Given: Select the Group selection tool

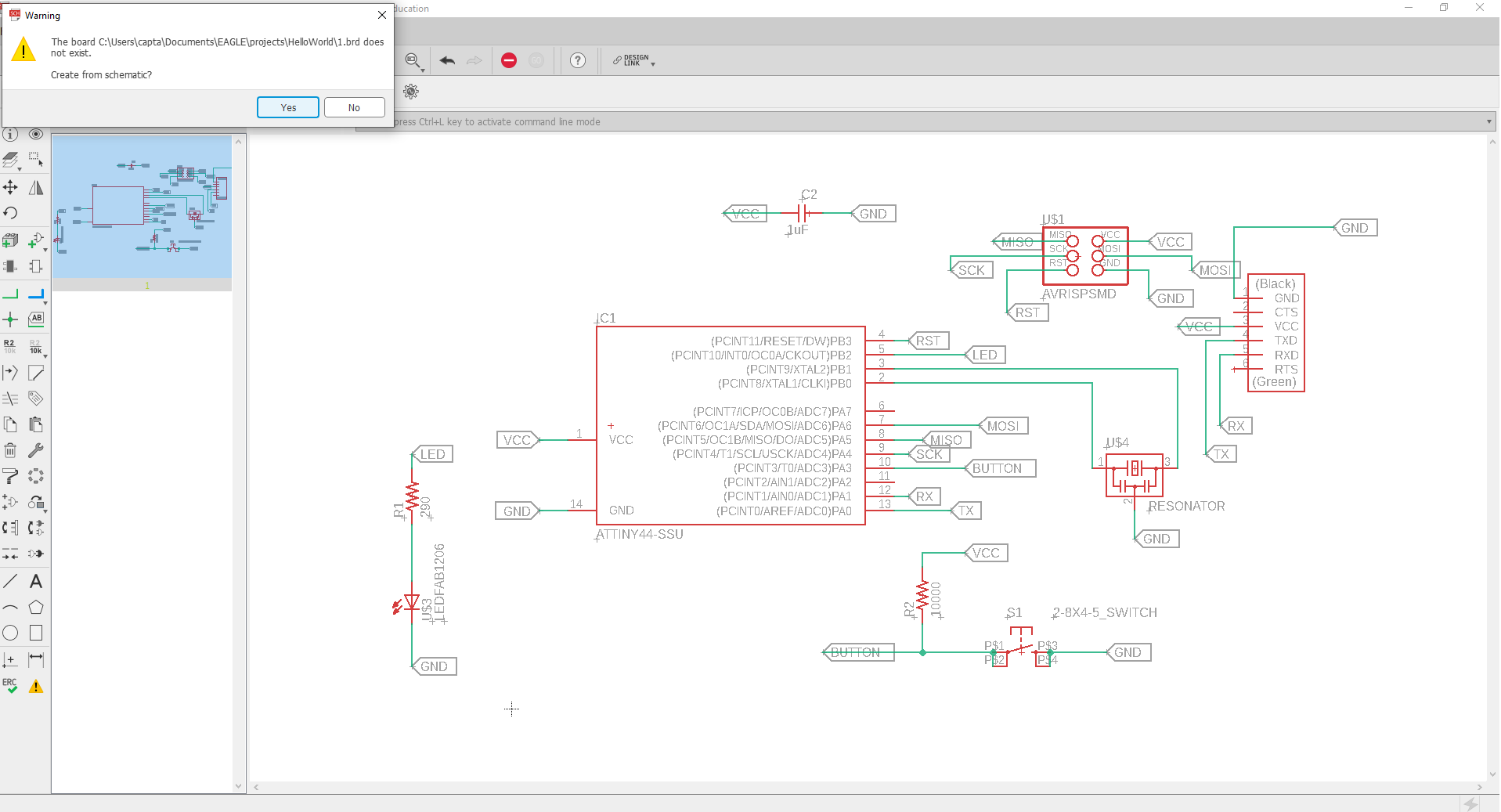Looking at the screenshot, I should tap(36, 161).
